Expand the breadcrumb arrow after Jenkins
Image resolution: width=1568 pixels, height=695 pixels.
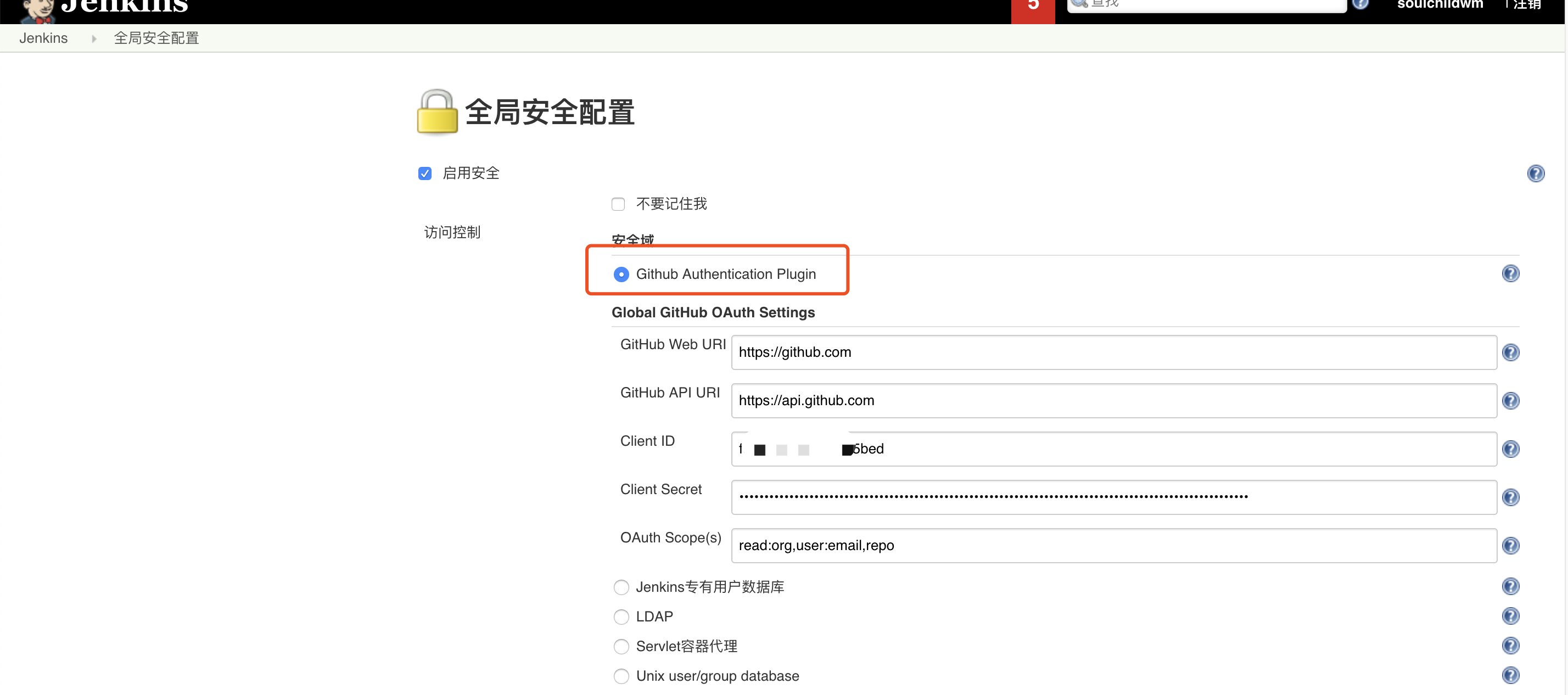[94, 38]
